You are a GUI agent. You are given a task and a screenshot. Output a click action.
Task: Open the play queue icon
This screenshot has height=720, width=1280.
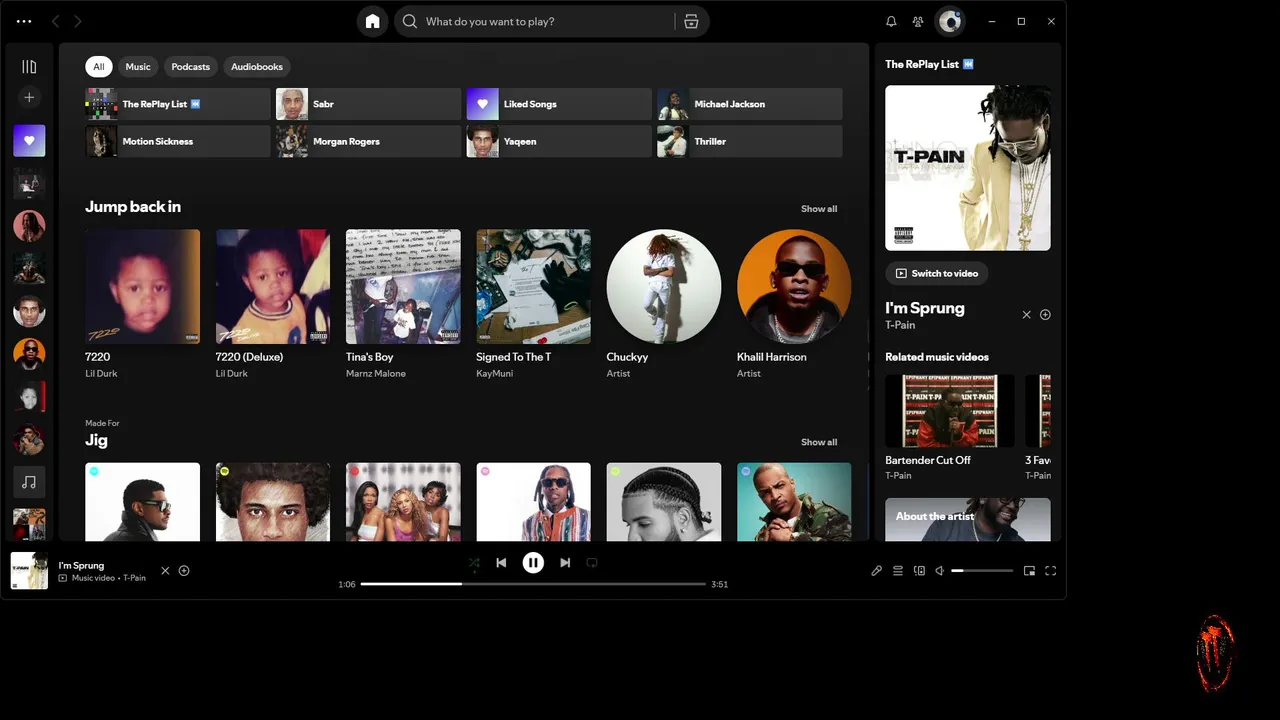(x=898, y=571)
